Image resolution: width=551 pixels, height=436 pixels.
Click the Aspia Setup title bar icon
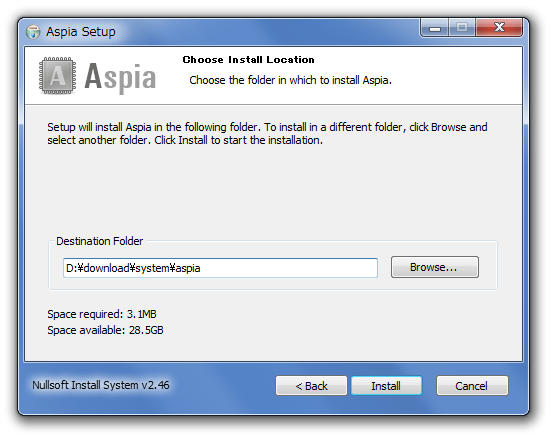point(33,32)
